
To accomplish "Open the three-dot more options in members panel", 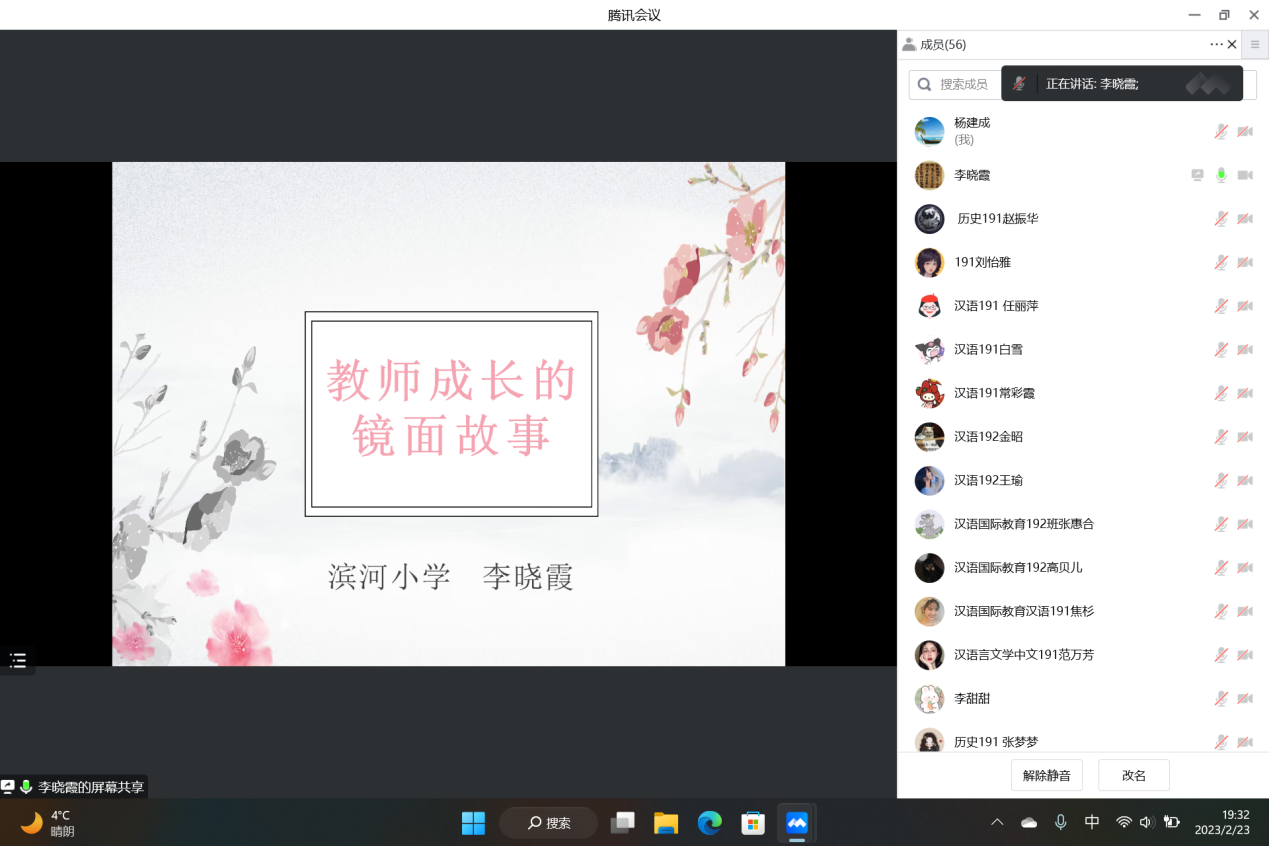I will pyautogui.click(x=1216, y=44).
